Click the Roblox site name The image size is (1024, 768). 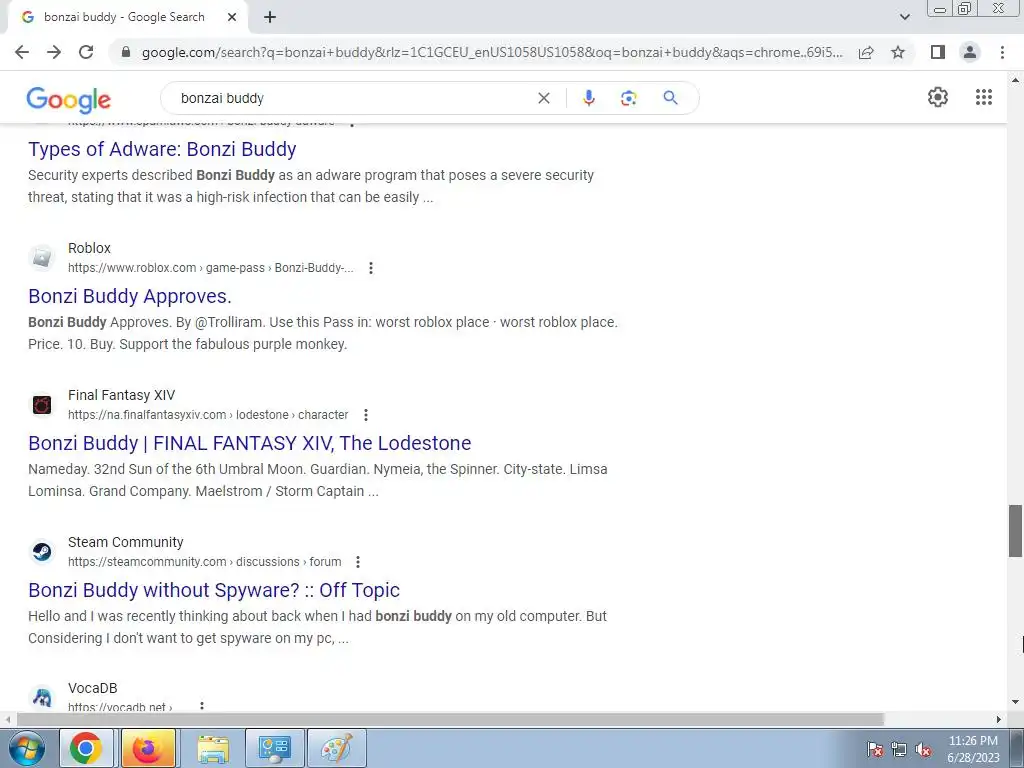(89, 248)
